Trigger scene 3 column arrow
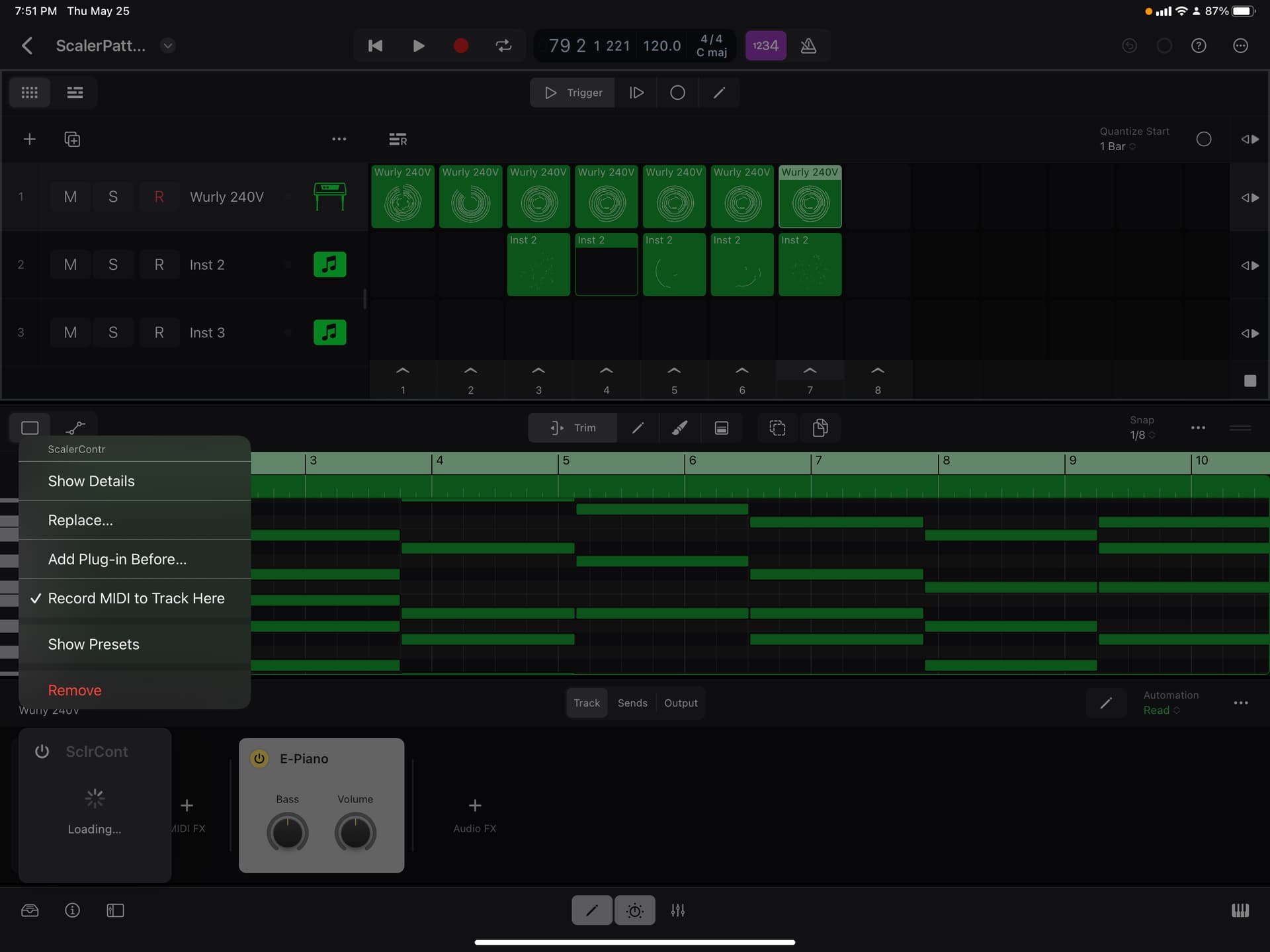The image size is (1270, 952). [x=538, y=371]
